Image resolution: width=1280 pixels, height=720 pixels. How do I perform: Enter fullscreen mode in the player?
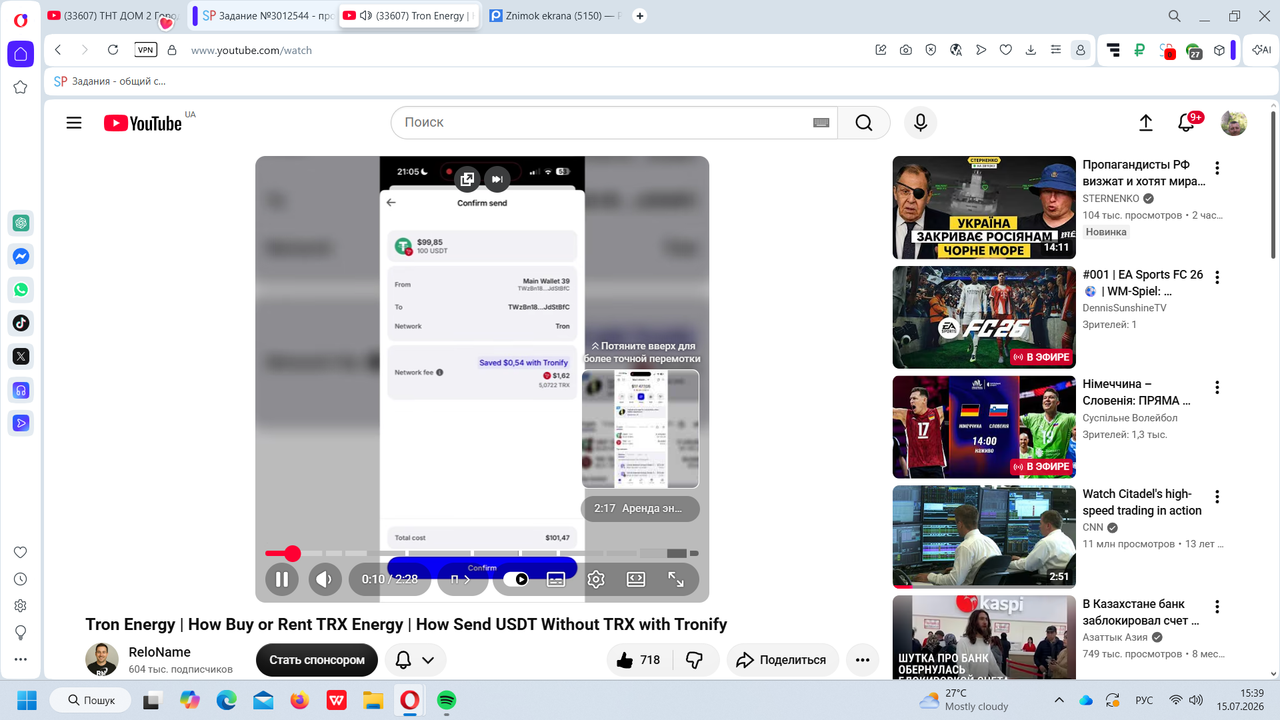pos(676,579)
